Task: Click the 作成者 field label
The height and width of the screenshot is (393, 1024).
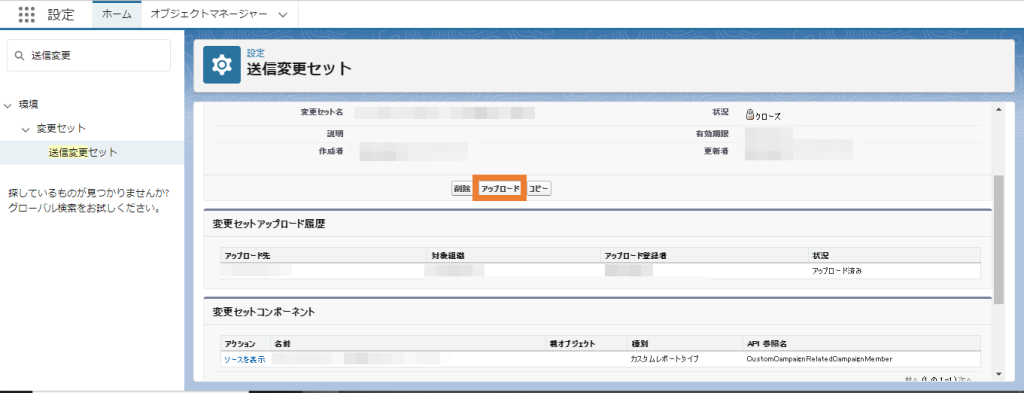Action: [x=332, y=152]
